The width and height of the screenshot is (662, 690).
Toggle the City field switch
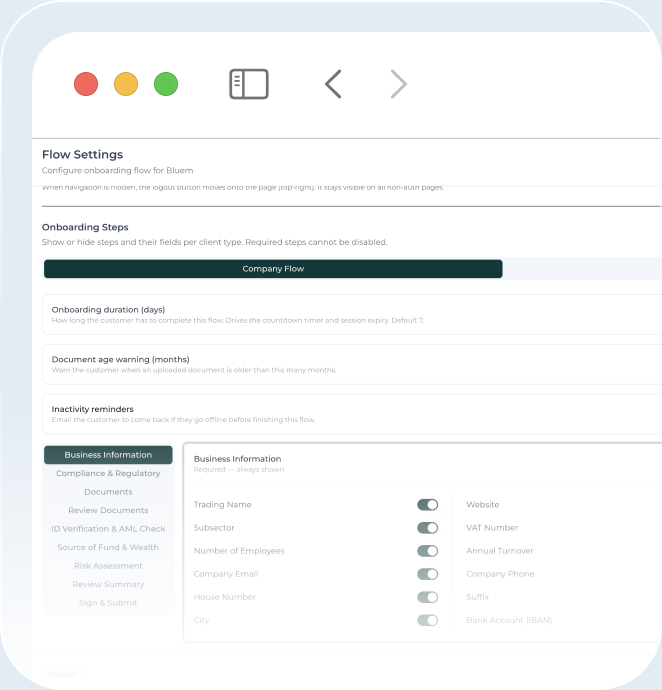tap(427, 620)
